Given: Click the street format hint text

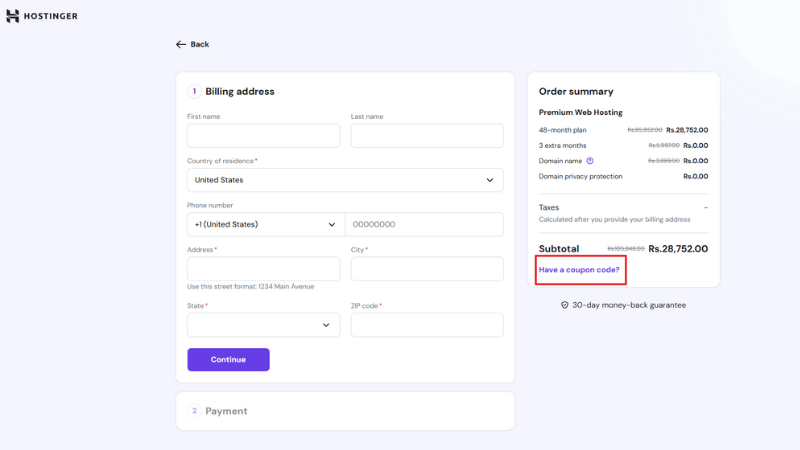Looking at the screenshot, I should [251, 287].
